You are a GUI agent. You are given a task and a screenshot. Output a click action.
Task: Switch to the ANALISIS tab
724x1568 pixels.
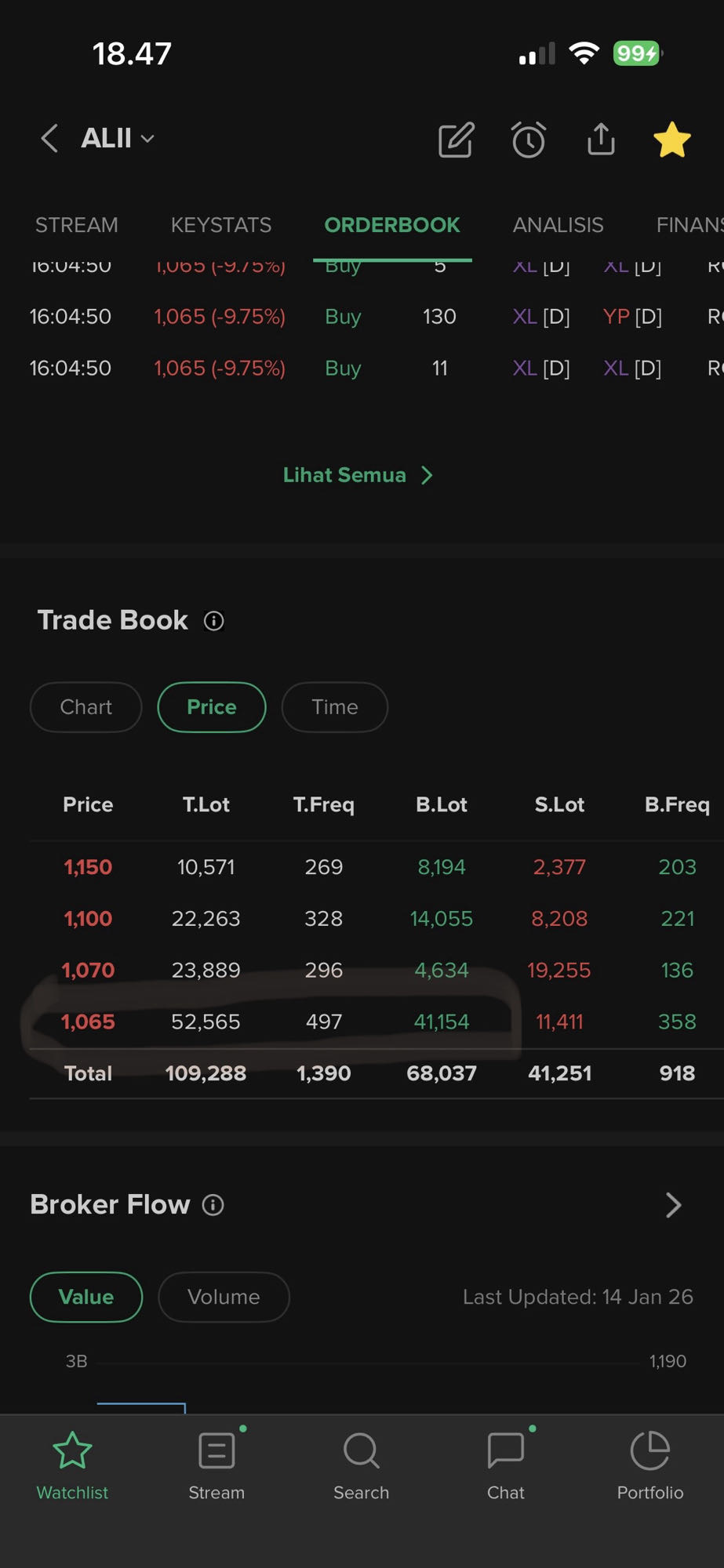pyautogui.click(x=558, y=225)
